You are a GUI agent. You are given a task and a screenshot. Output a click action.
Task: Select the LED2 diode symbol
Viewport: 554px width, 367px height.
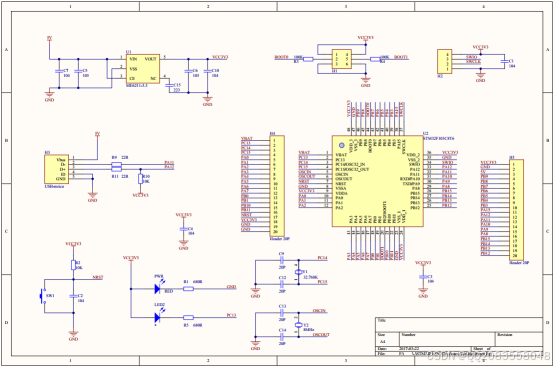(158, 318)
